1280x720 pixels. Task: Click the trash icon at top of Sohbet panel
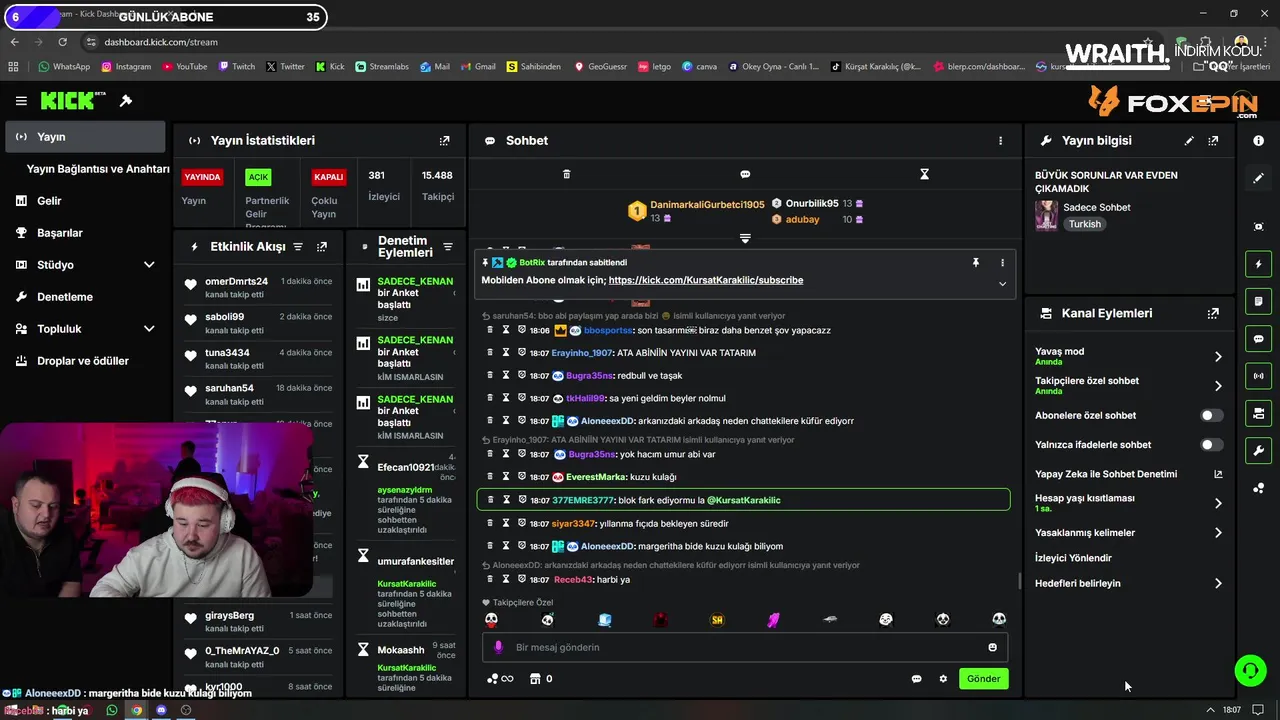[566, 174]
